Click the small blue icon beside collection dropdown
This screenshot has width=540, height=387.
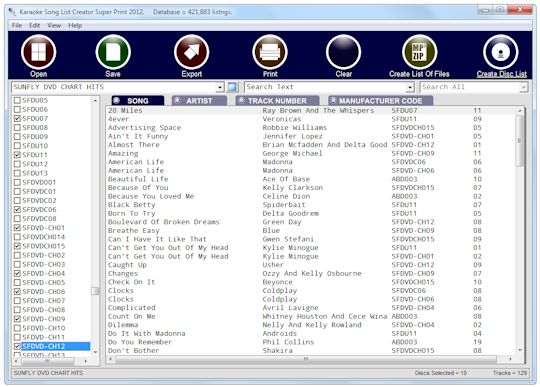point(232,87)
